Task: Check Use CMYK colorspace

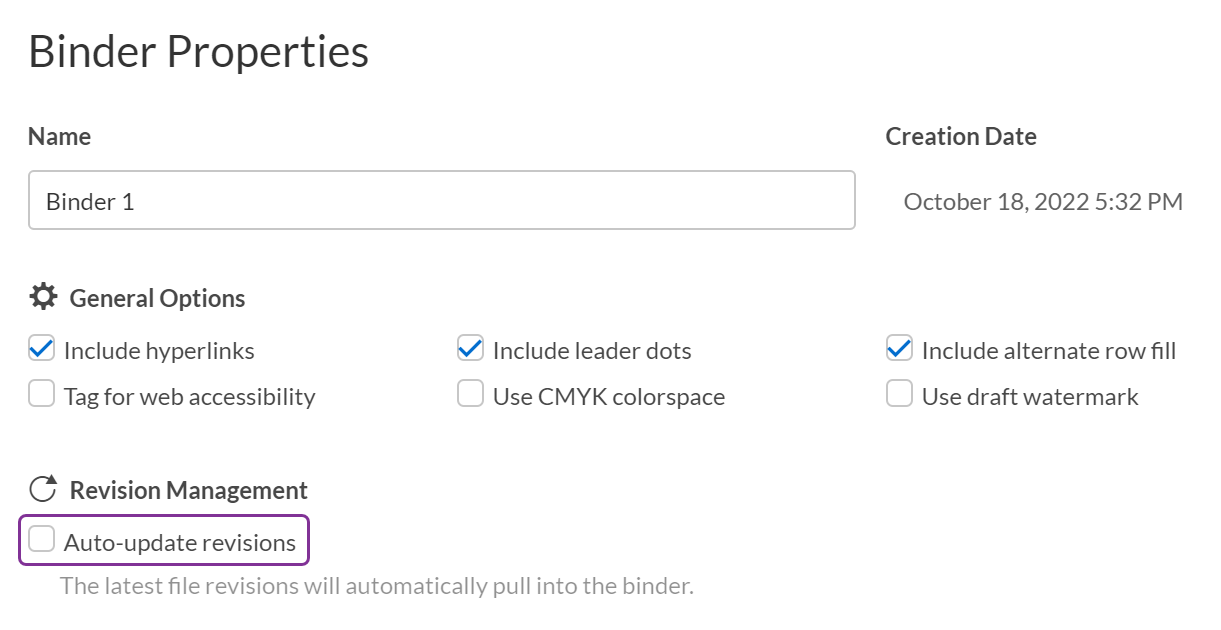Action: [470, 394]
